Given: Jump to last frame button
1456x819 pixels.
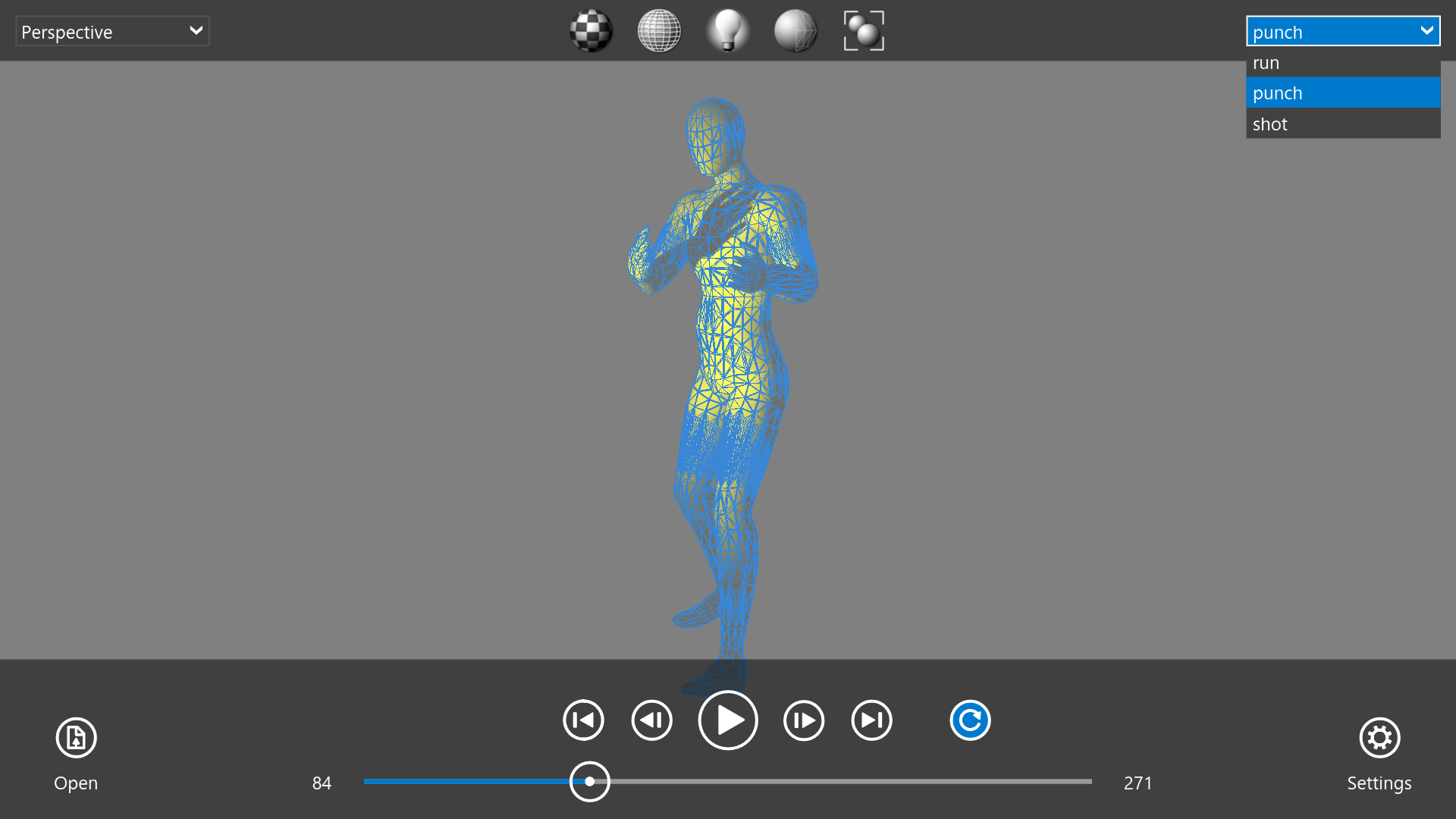Looking at the screenshot, I should point(871,720).
